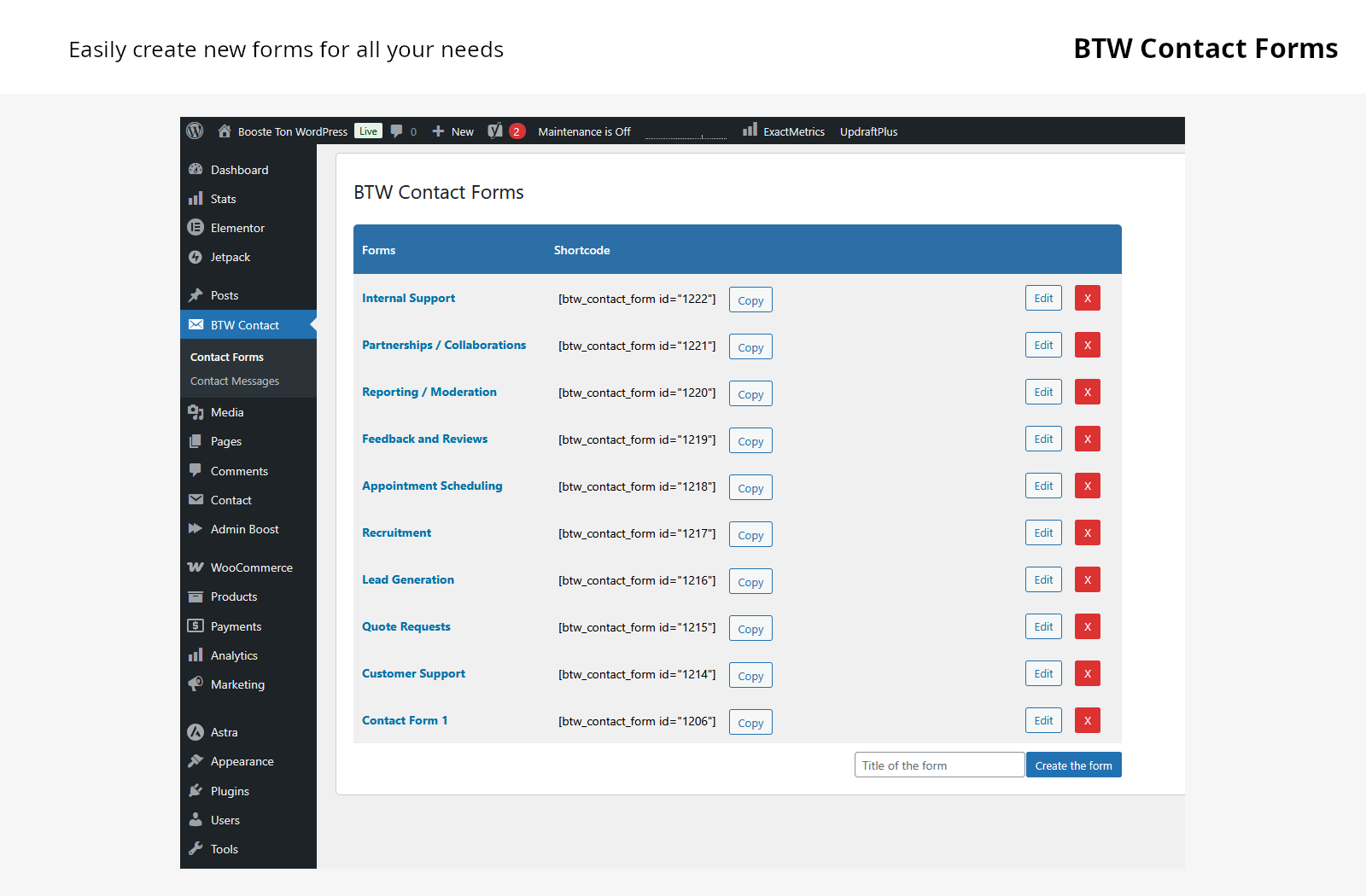Click the Live status badge

coord(368,131)
